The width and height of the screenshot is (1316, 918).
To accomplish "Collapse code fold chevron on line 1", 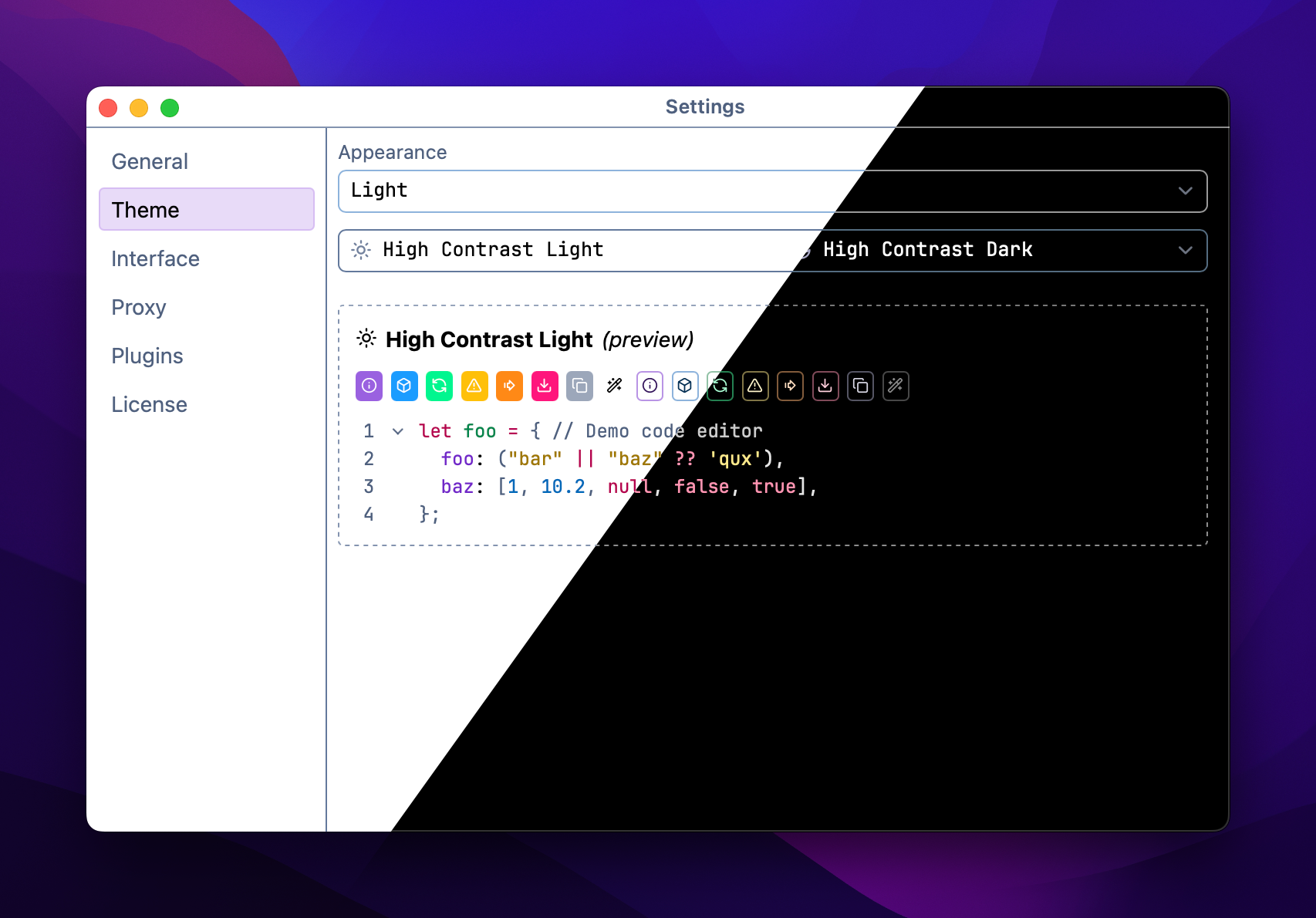I will (398, 431).
